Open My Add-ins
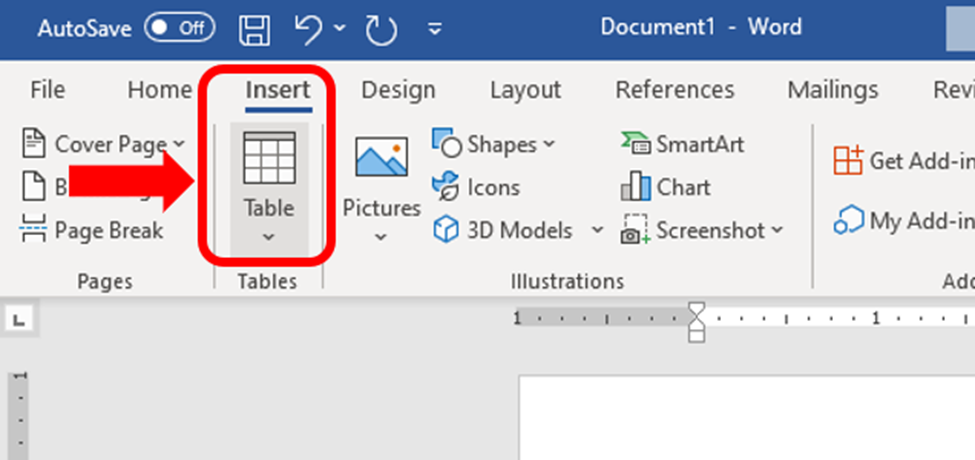 (905, 220)
